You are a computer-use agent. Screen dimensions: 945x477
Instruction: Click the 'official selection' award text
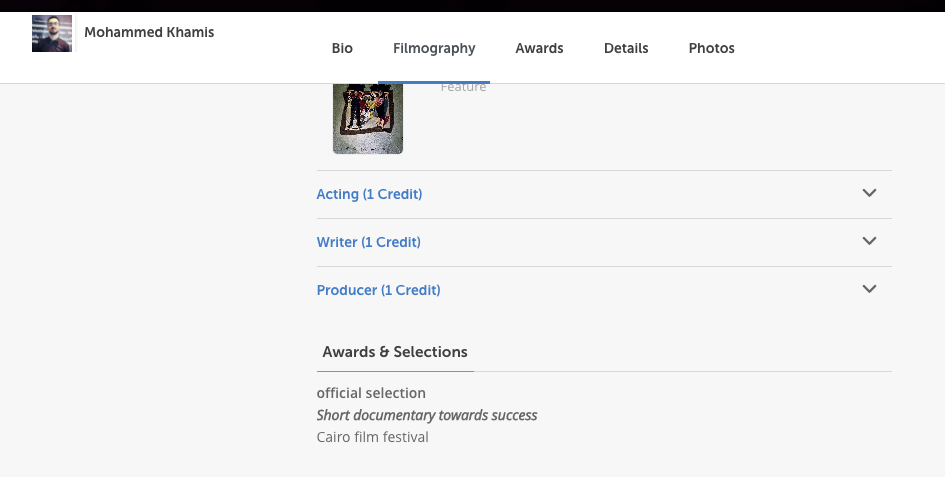click(x=371, y=393)
